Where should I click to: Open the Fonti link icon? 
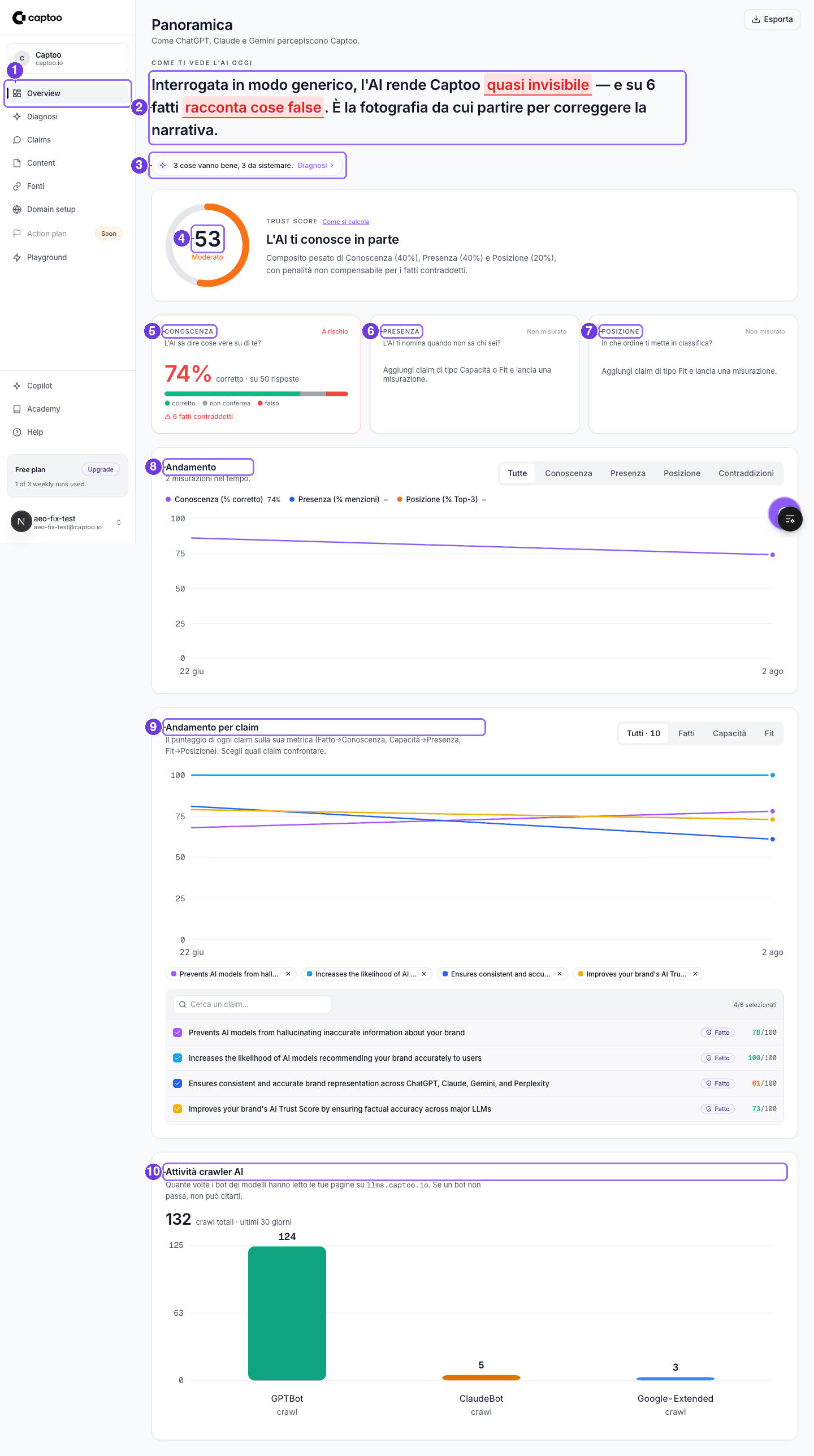(17, 186)
